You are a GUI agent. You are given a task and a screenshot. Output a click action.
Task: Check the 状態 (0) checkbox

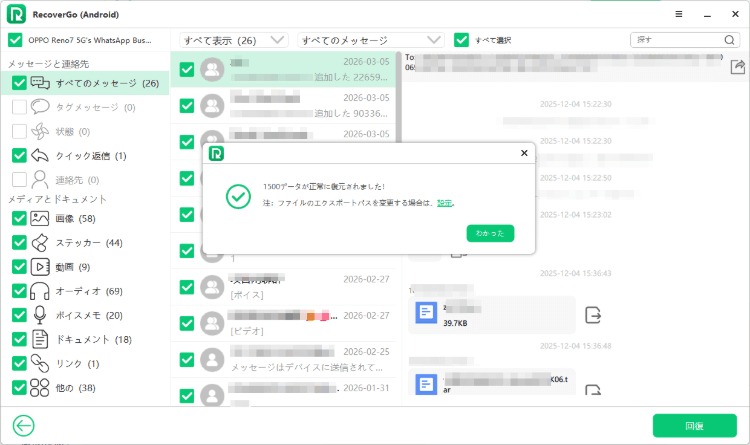point(19,132)
